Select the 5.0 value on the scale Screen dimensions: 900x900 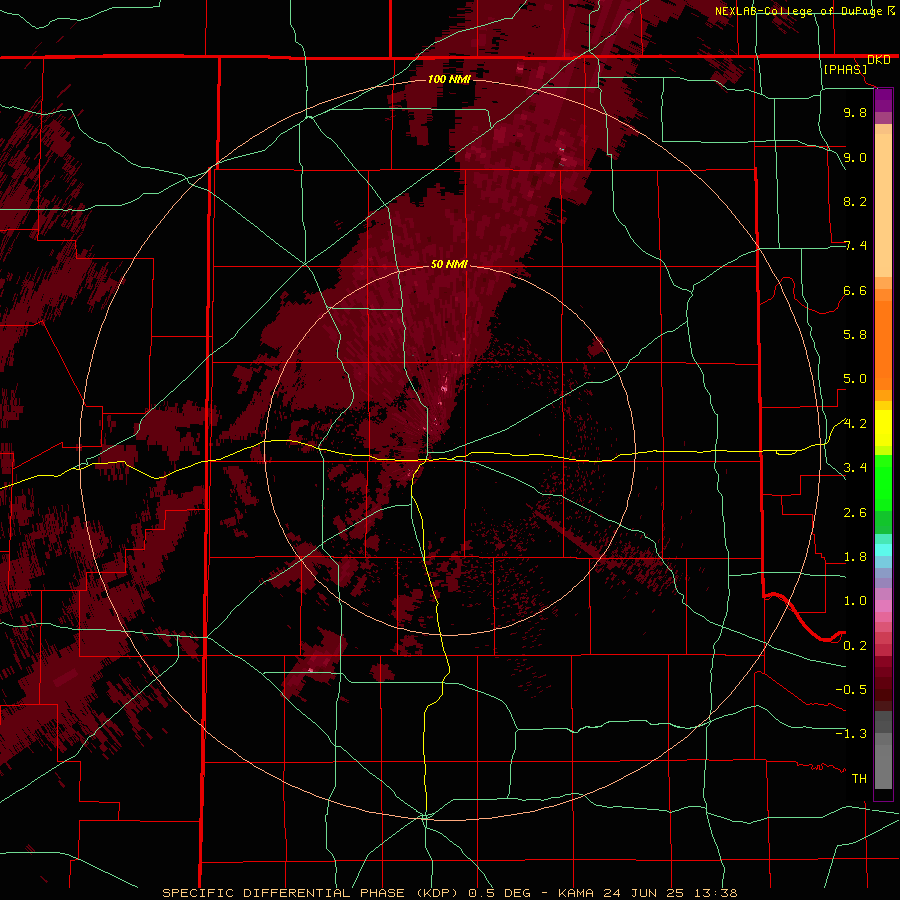pyautogui.click(x=855, y=379)
